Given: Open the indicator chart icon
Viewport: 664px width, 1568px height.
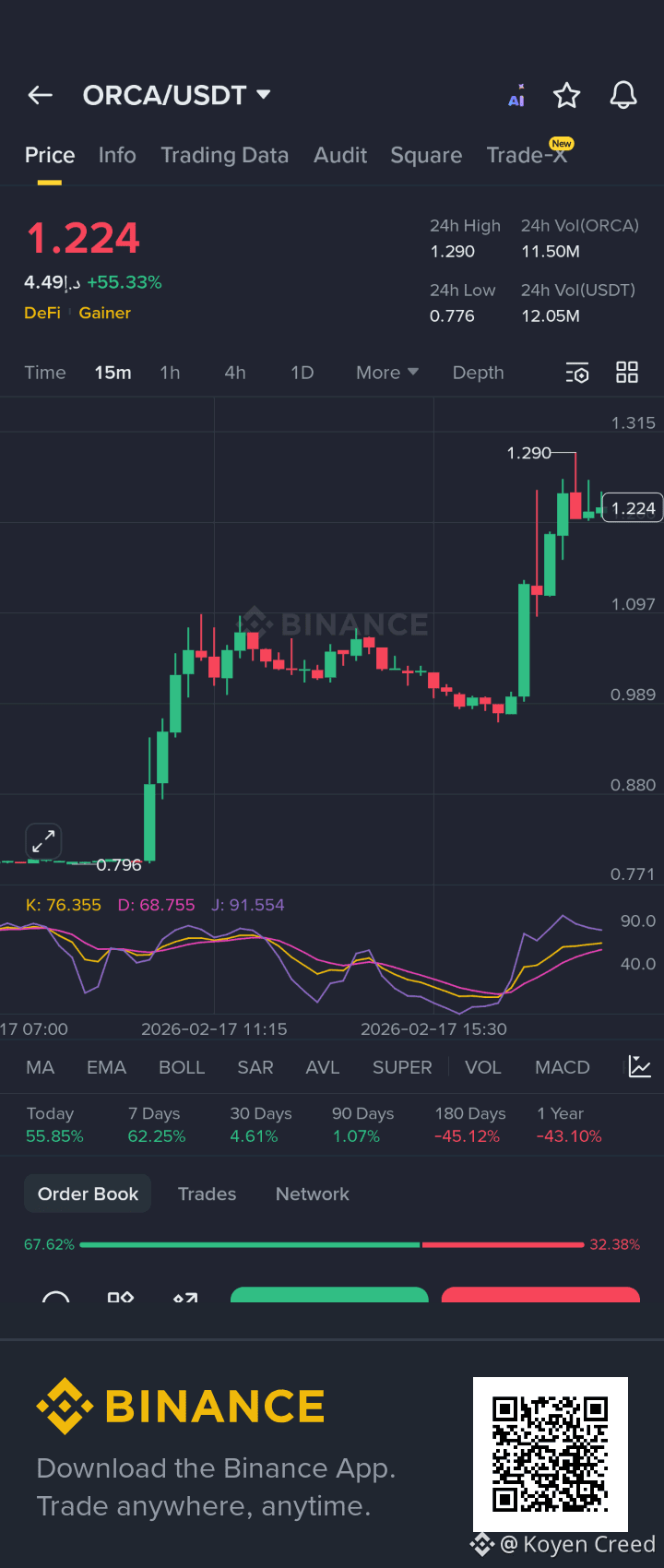Looking at the screenshot, I should coord(639,1067).
